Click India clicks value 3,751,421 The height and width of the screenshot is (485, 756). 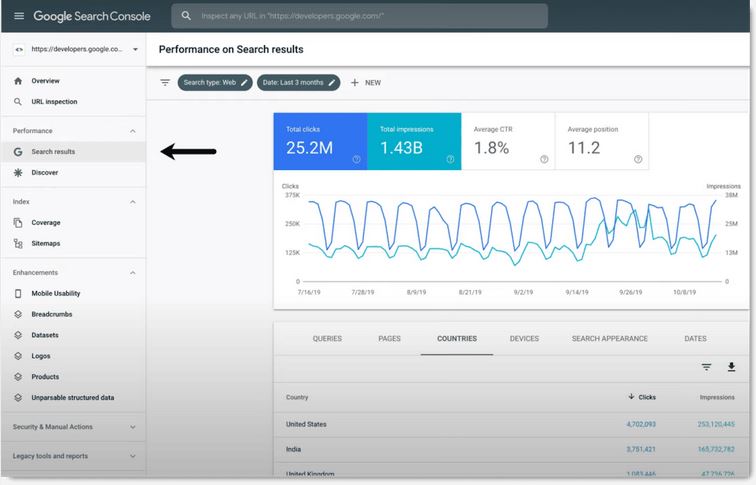[641, 449]
